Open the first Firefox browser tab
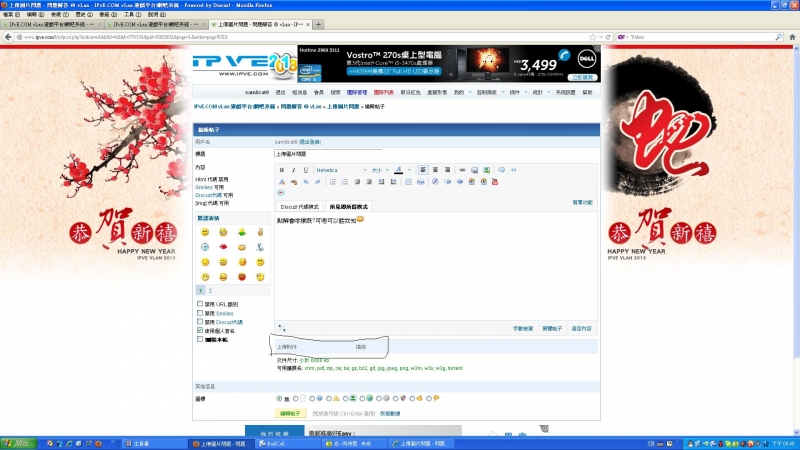The image size is (800, 450). (53, 24)
